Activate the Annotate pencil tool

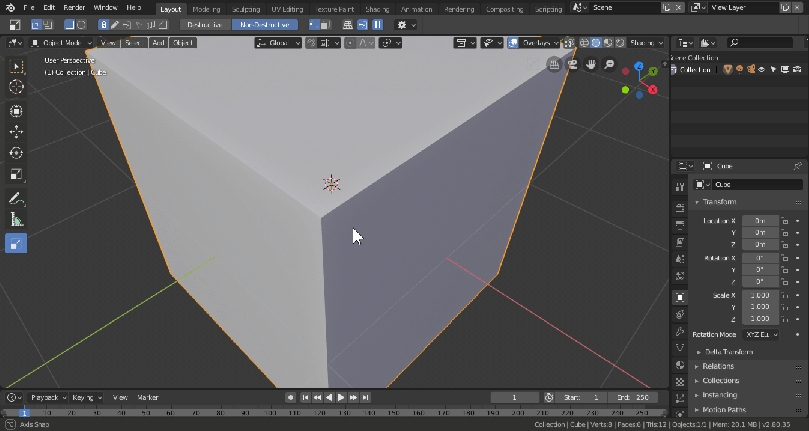click(16, 198)
